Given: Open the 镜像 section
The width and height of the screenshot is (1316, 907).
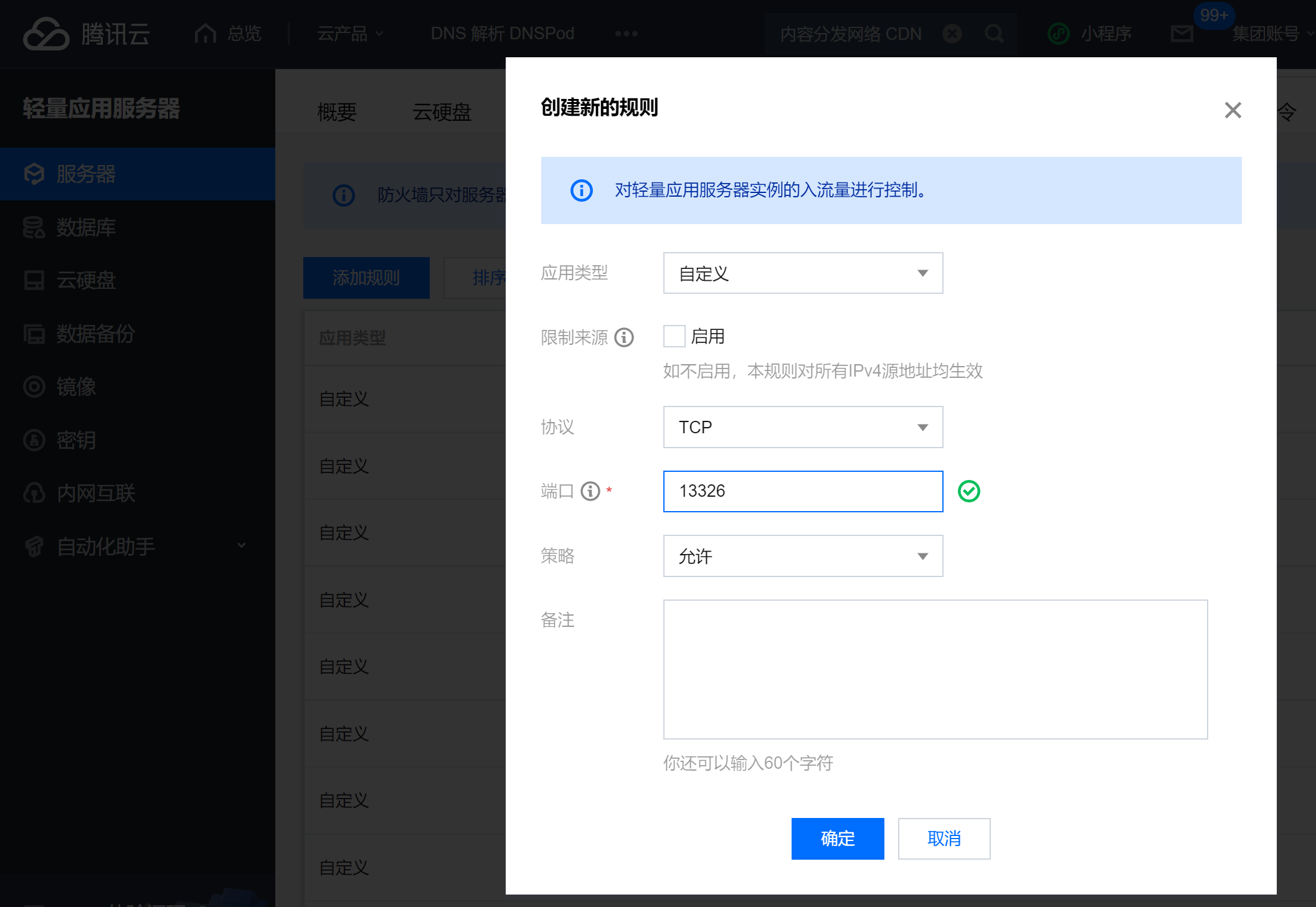Looking at the screenshot, I should 76,387.
